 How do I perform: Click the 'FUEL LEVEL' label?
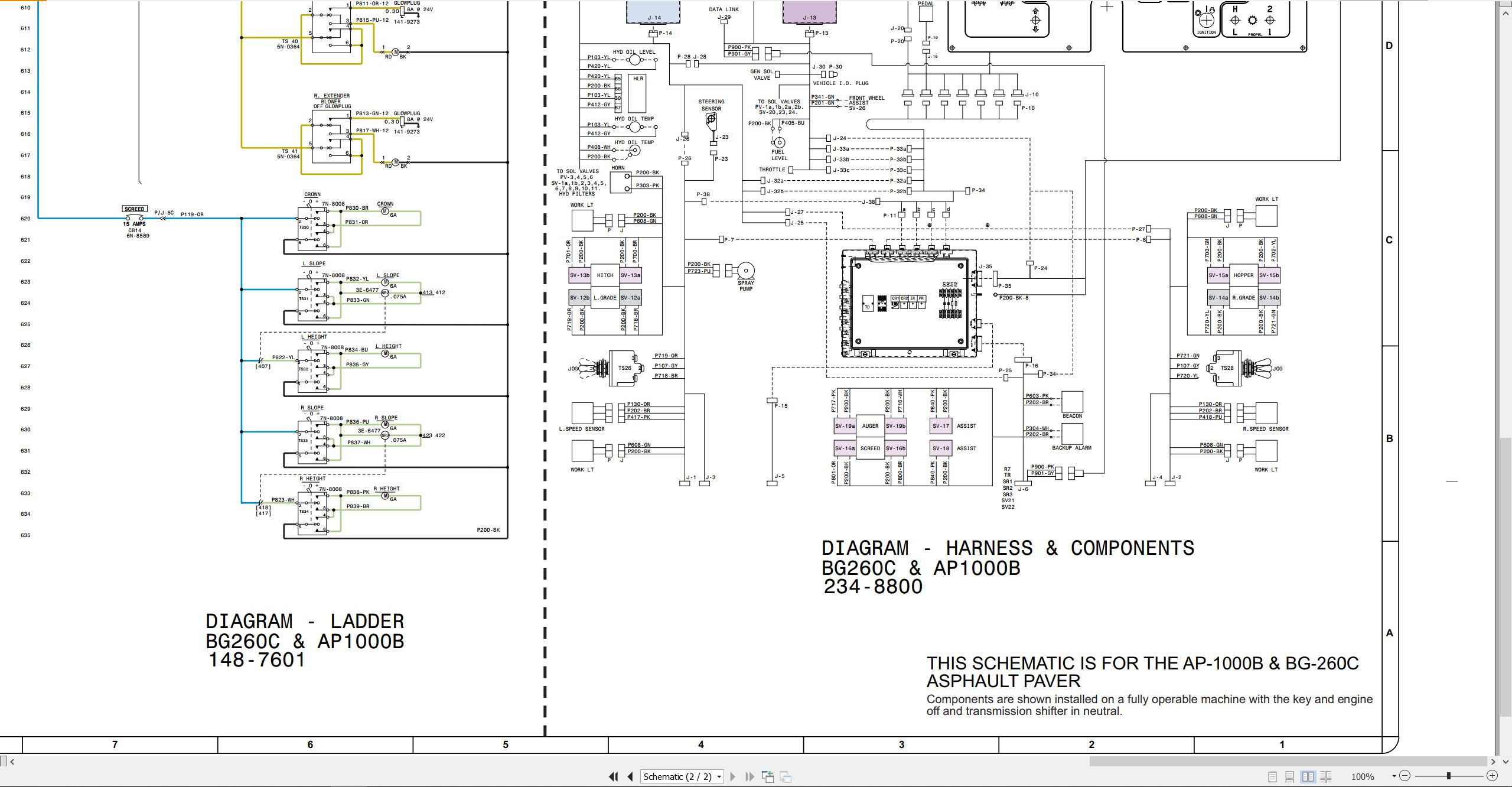tap(779, 155)
